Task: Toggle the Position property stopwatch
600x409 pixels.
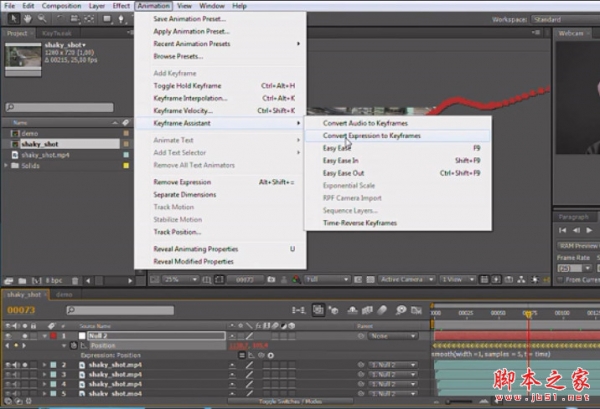Action: [74, 346]
